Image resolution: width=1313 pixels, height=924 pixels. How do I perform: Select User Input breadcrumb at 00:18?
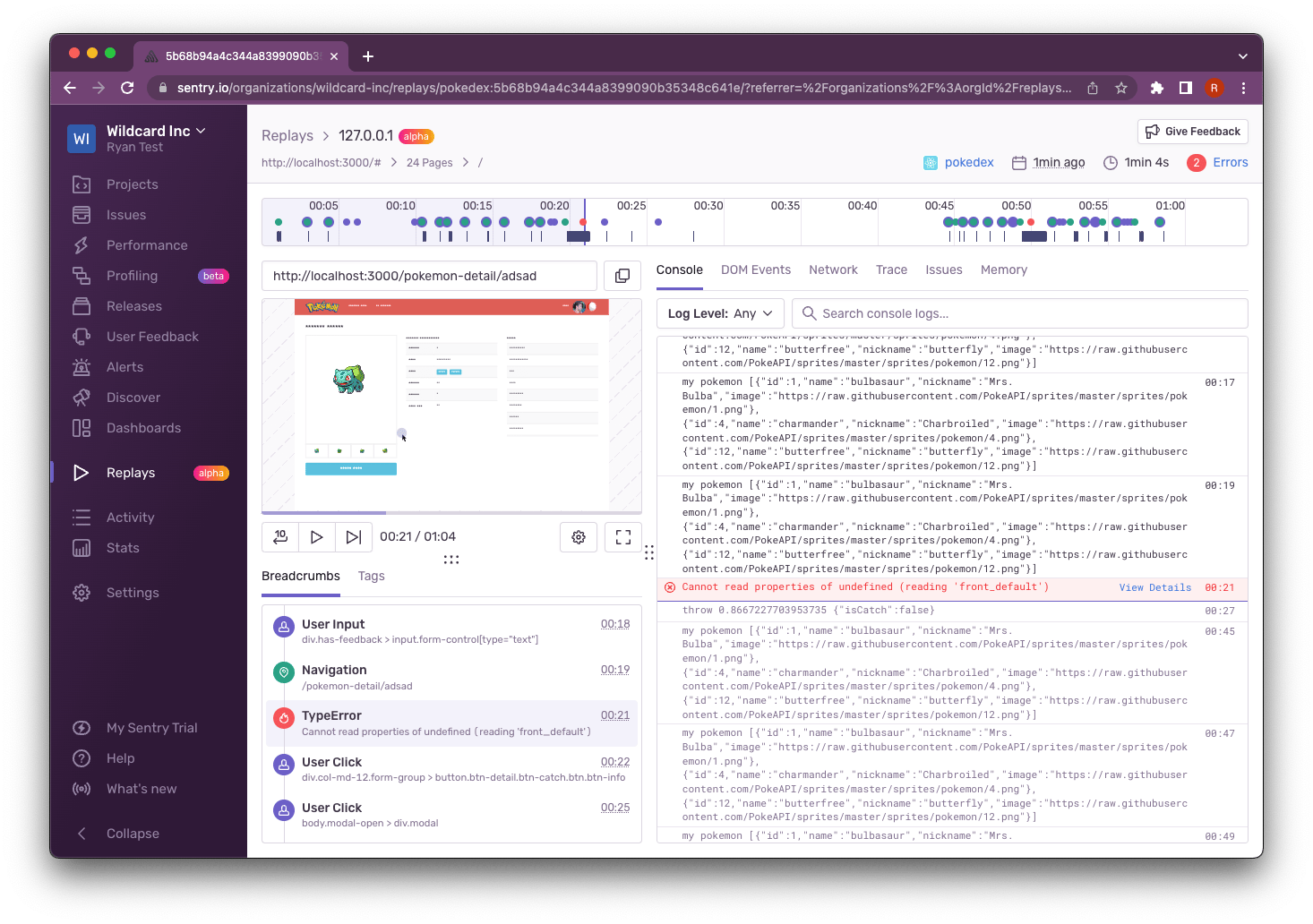tap(451, 631)
